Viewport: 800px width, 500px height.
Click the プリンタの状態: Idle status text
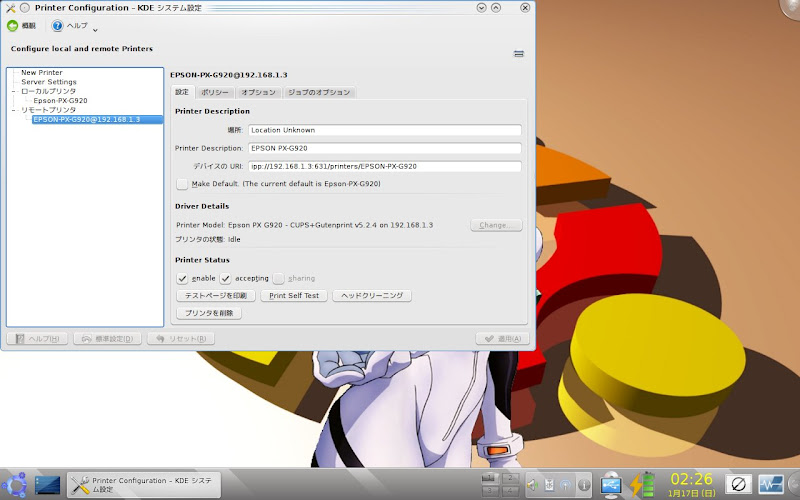(x=208, y=239)
